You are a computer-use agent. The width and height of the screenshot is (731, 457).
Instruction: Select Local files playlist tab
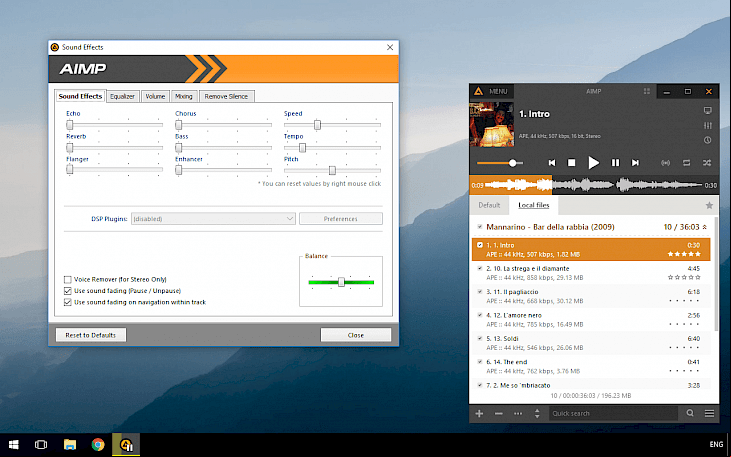click(533, 205)
